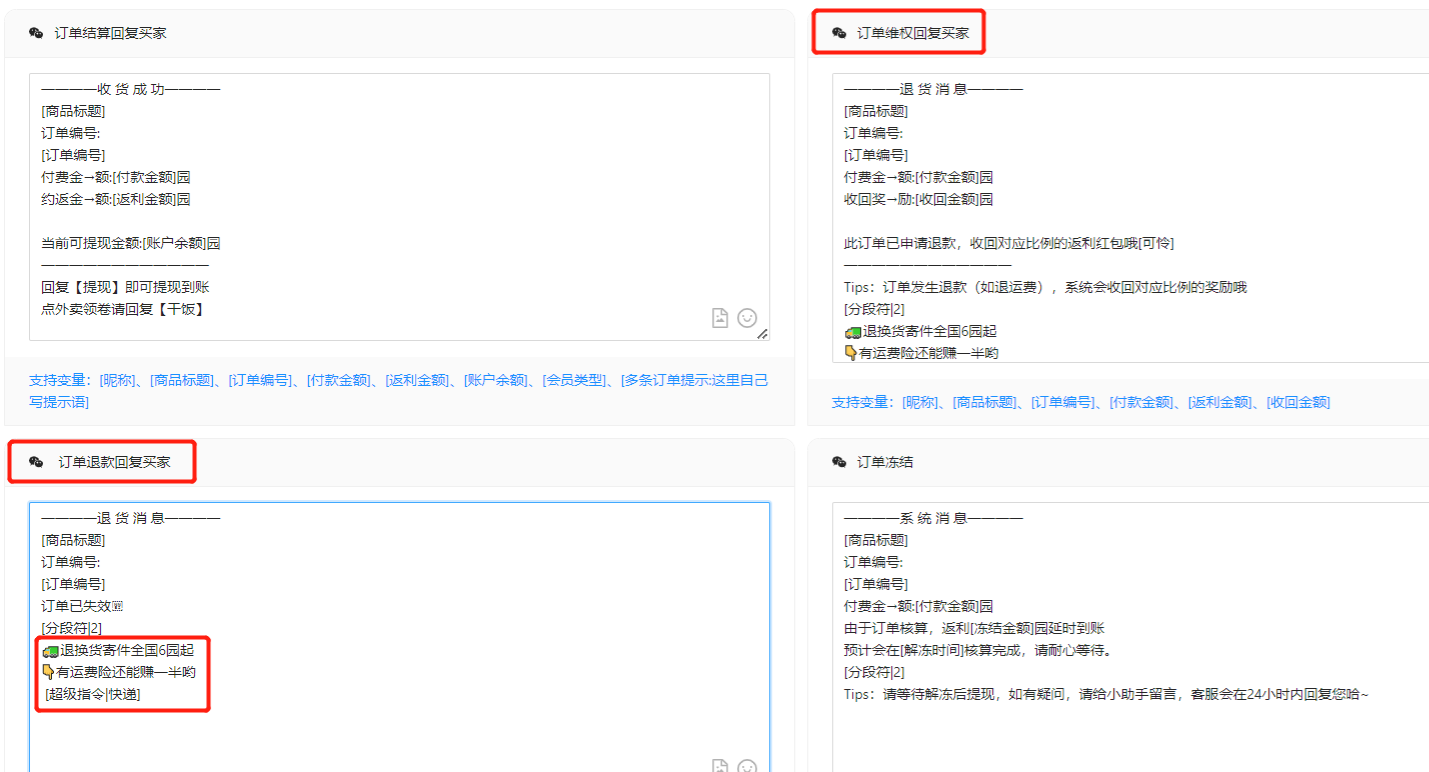This screenshot has width=1429, height=772.
Task: Click the WeChat icon beside 订单退款回复买家
Action: pyautogui.click(x=36, y=462)
